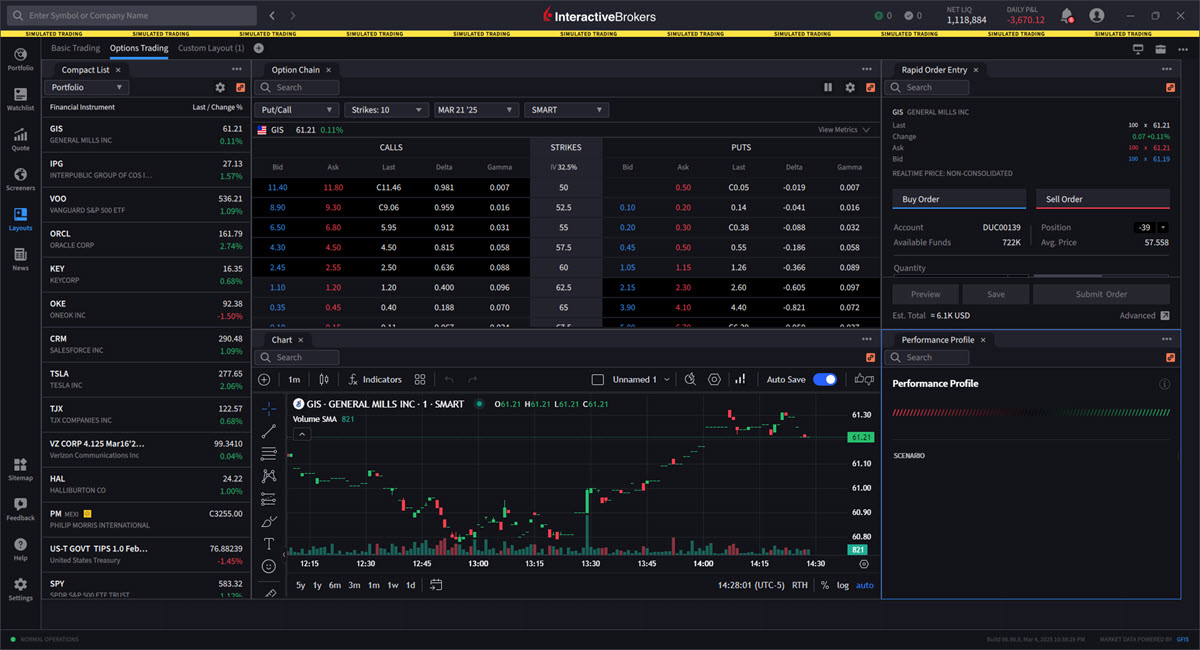Click the 60 strike row cell

(564, 268)
